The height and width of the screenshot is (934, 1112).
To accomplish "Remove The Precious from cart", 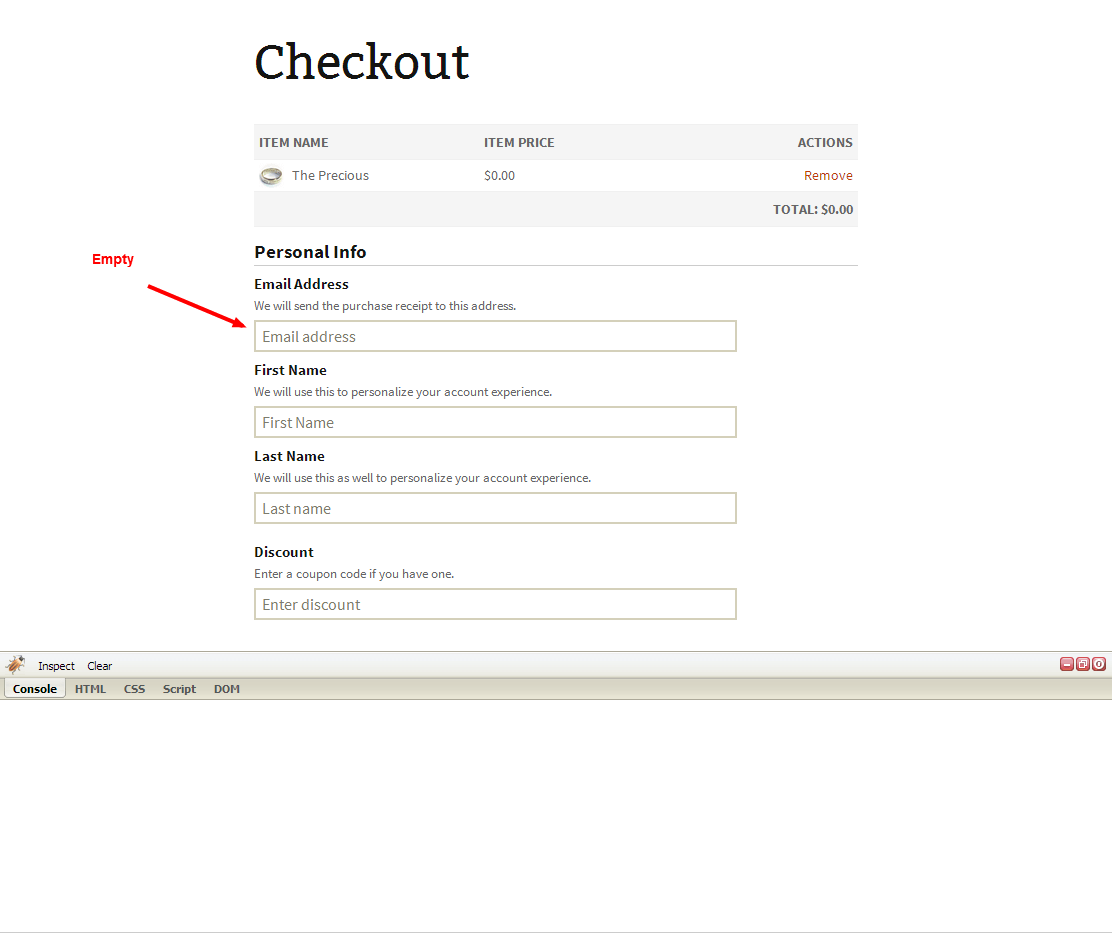I will pos(828,175).
